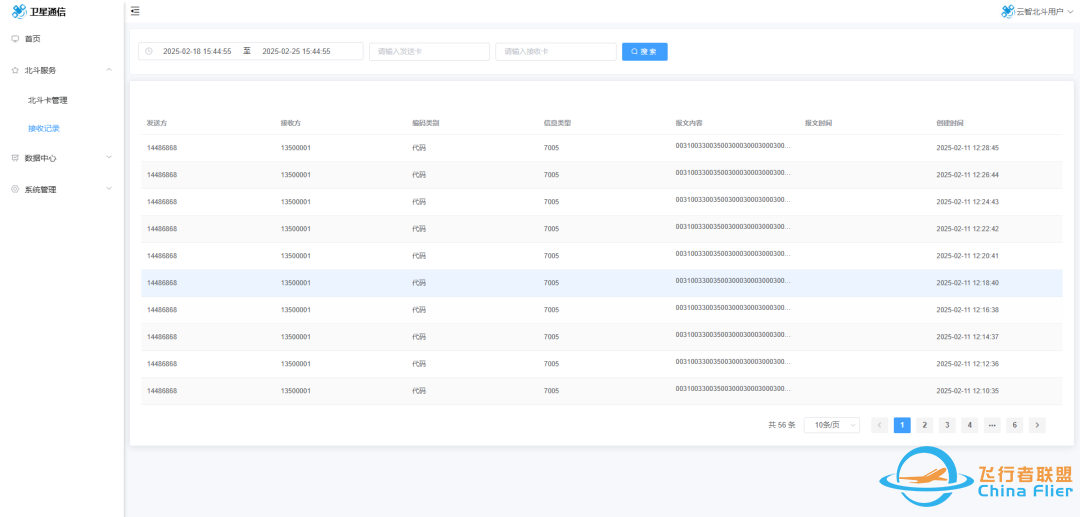Expand the 系统管理 menu section

click(108, 189)
